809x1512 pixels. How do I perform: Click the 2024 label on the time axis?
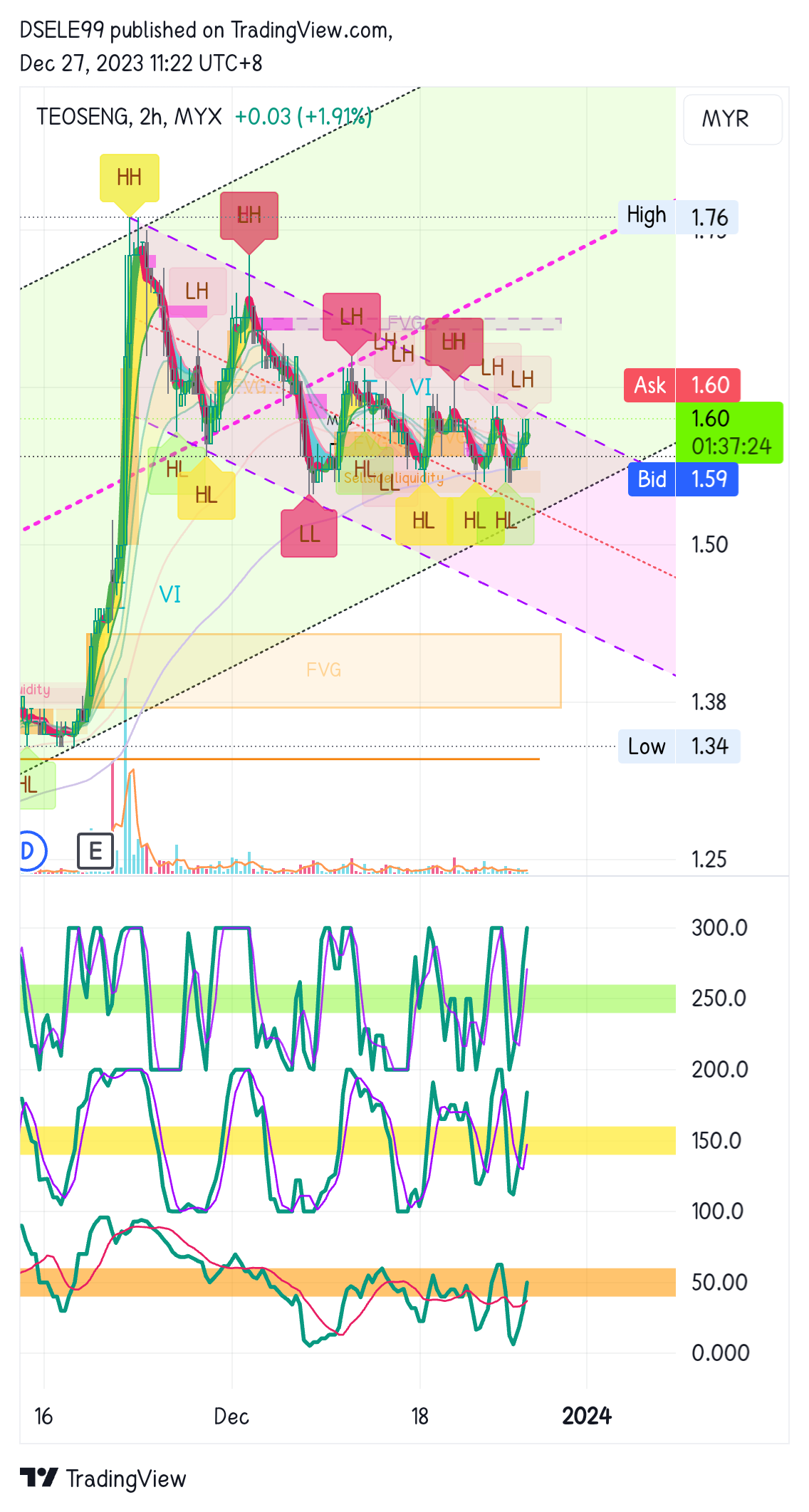point(587,1417)
